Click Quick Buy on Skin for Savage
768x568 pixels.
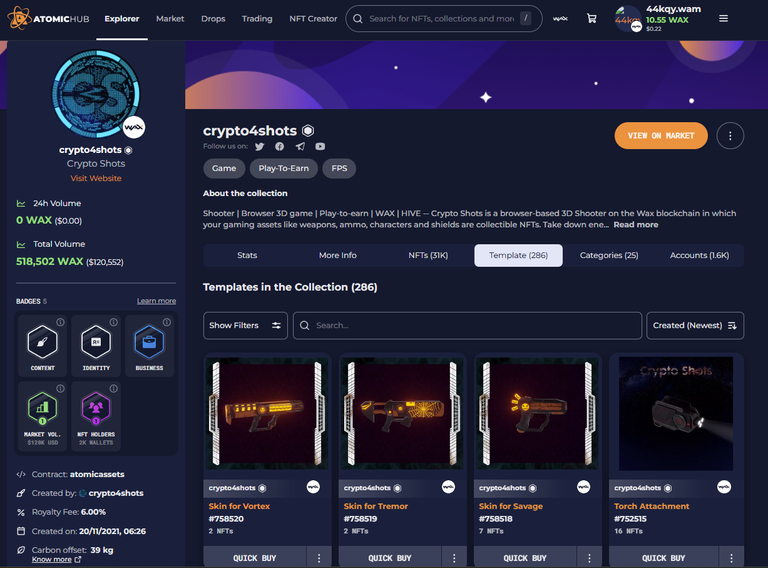coord(525,558)
